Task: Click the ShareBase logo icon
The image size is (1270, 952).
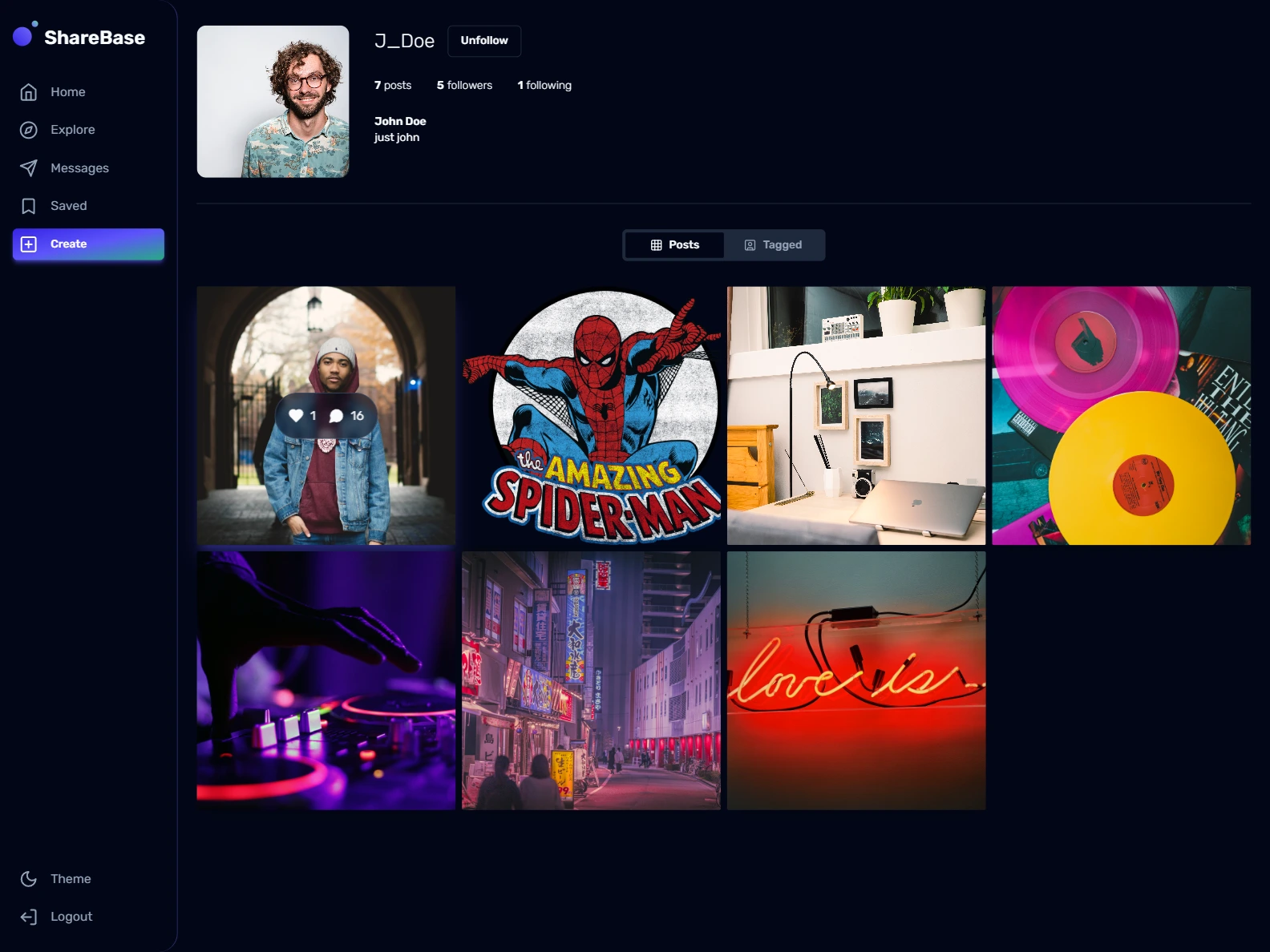Action: [25, 34]
